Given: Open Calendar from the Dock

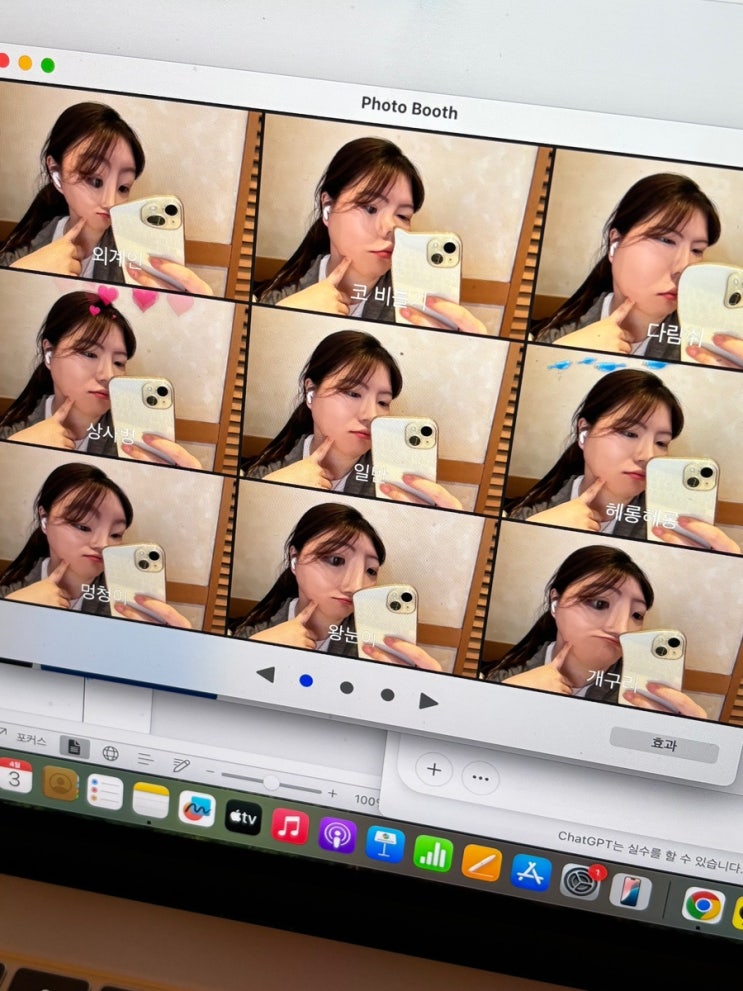Looking at the screenshot, I should click(15, 775).
